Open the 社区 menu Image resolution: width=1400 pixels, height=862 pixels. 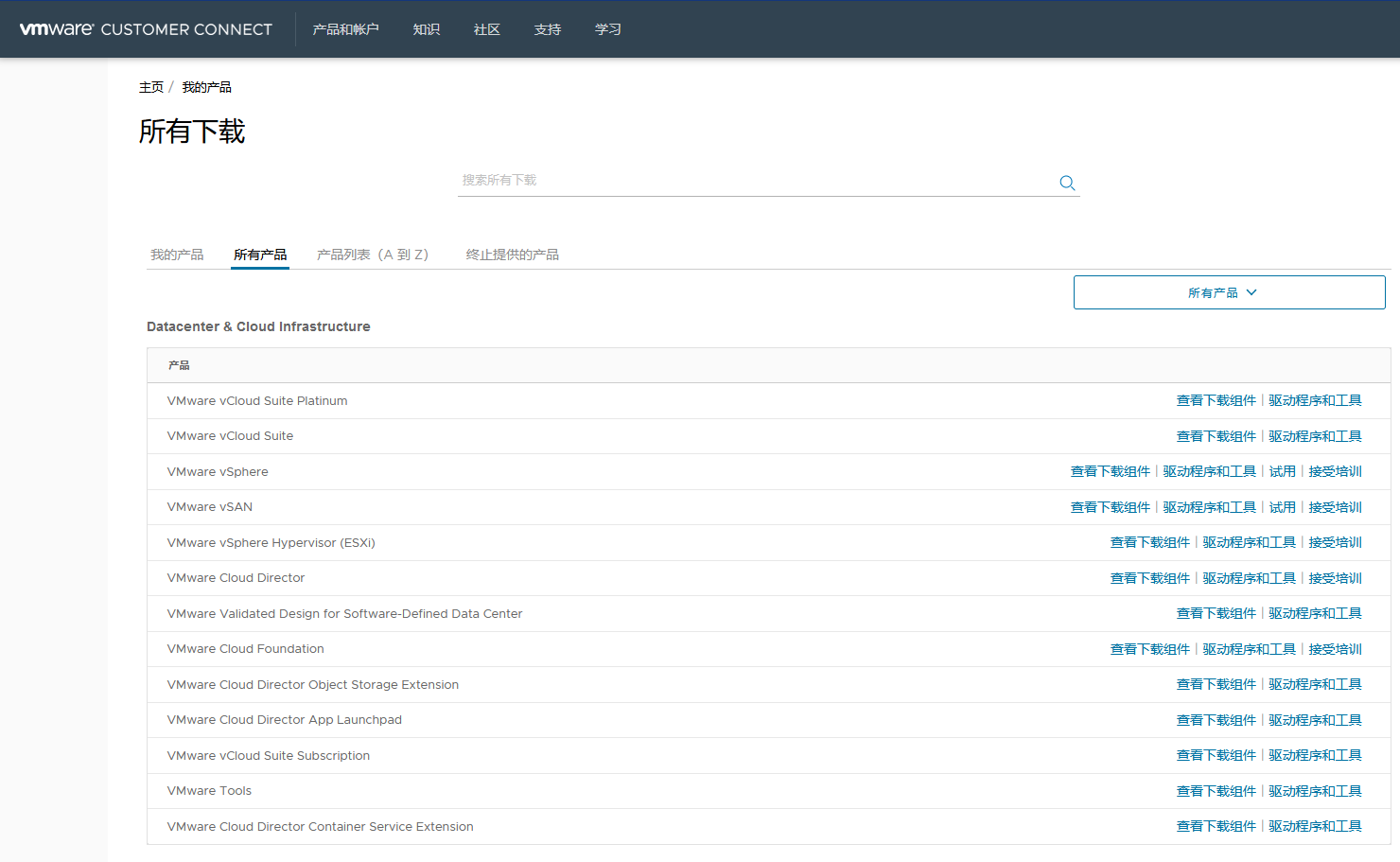486,29
